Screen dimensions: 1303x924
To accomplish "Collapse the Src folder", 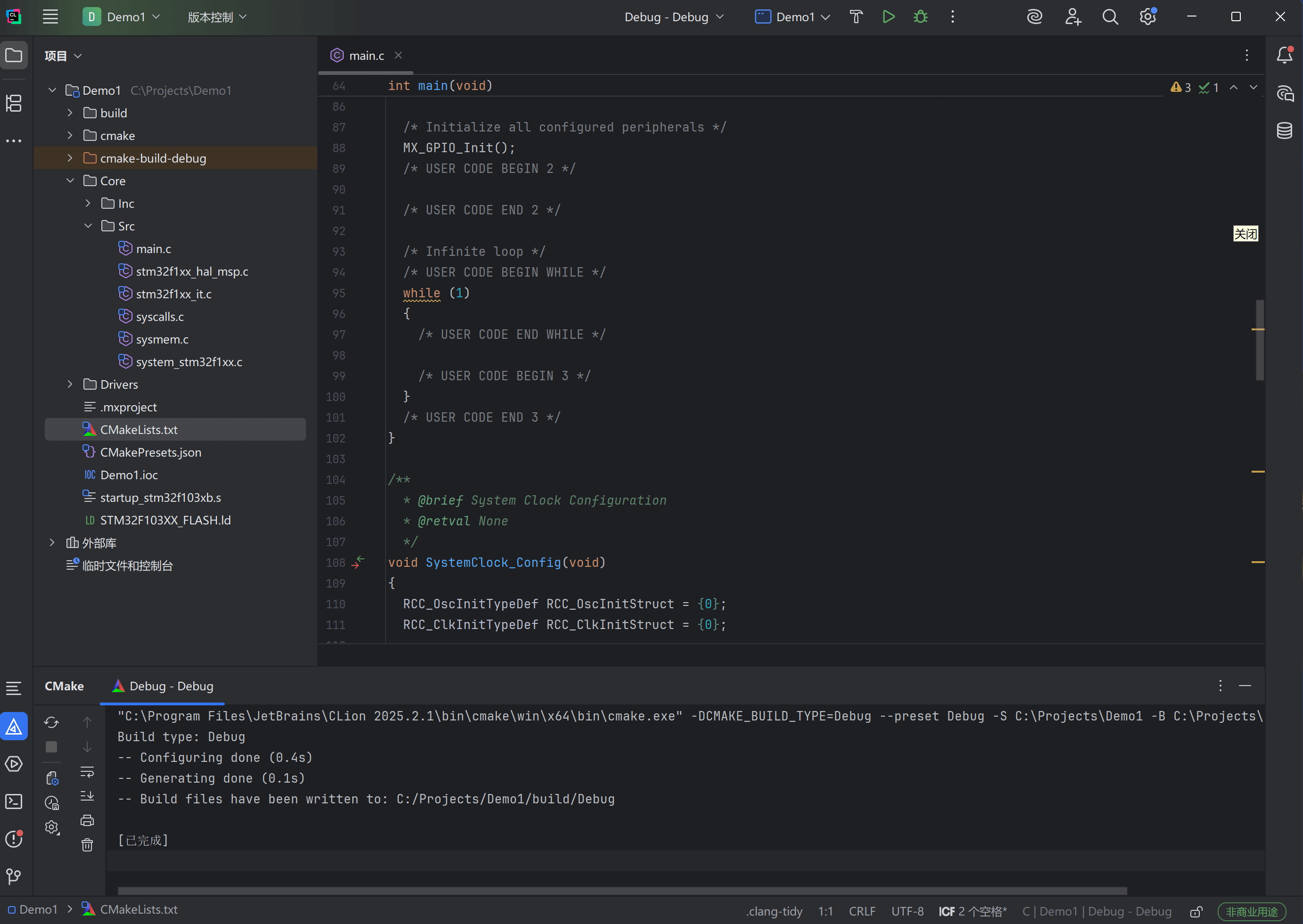I will [88, 226].
